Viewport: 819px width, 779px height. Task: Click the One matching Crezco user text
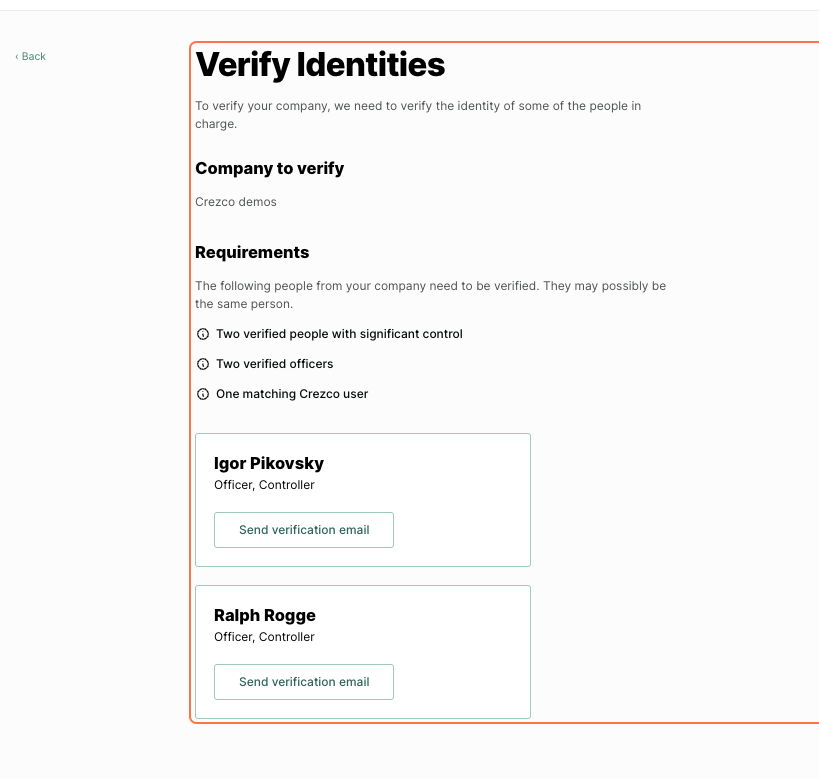[292, 394]
